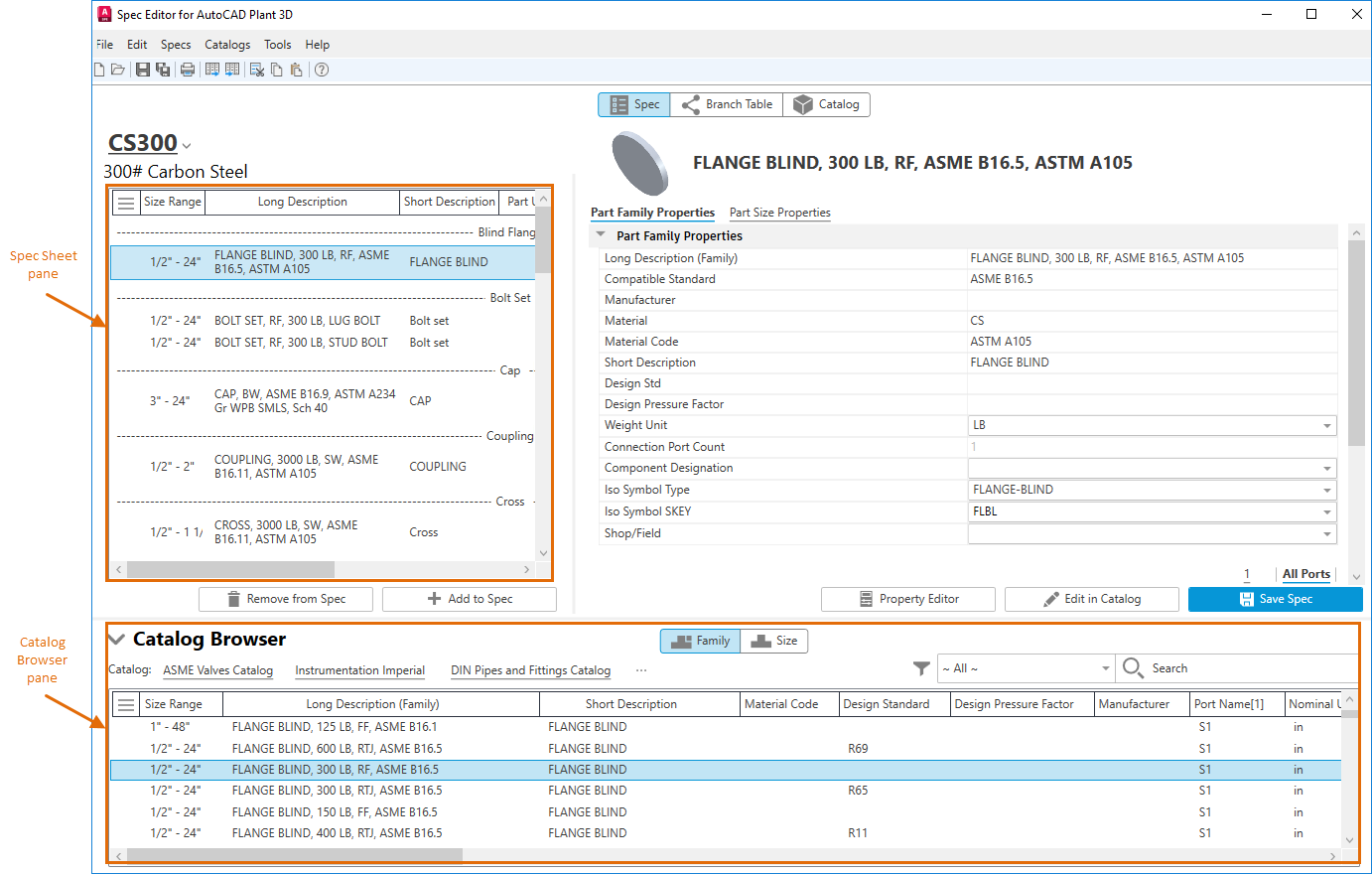Open the ASME Valves Catalog link

click(x=218, y=670)
